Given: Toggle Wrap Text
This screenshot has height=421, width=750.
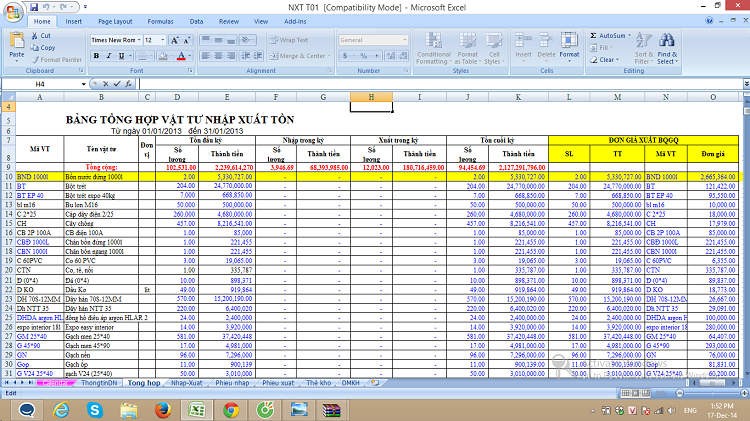Looking at the screenshot, I should pyautogui.click(x=288, y=40).
